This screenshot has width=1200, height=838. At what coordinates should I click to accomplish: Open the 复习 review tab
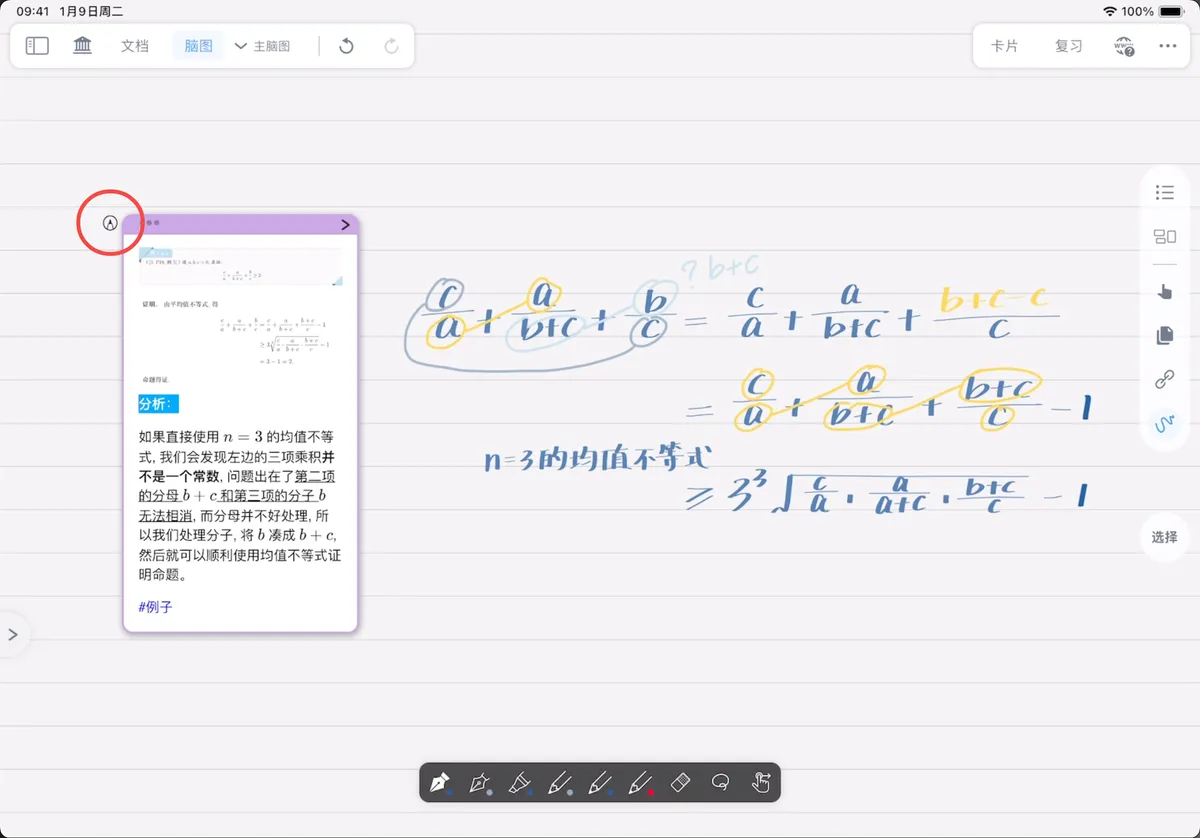point(1068,46)
